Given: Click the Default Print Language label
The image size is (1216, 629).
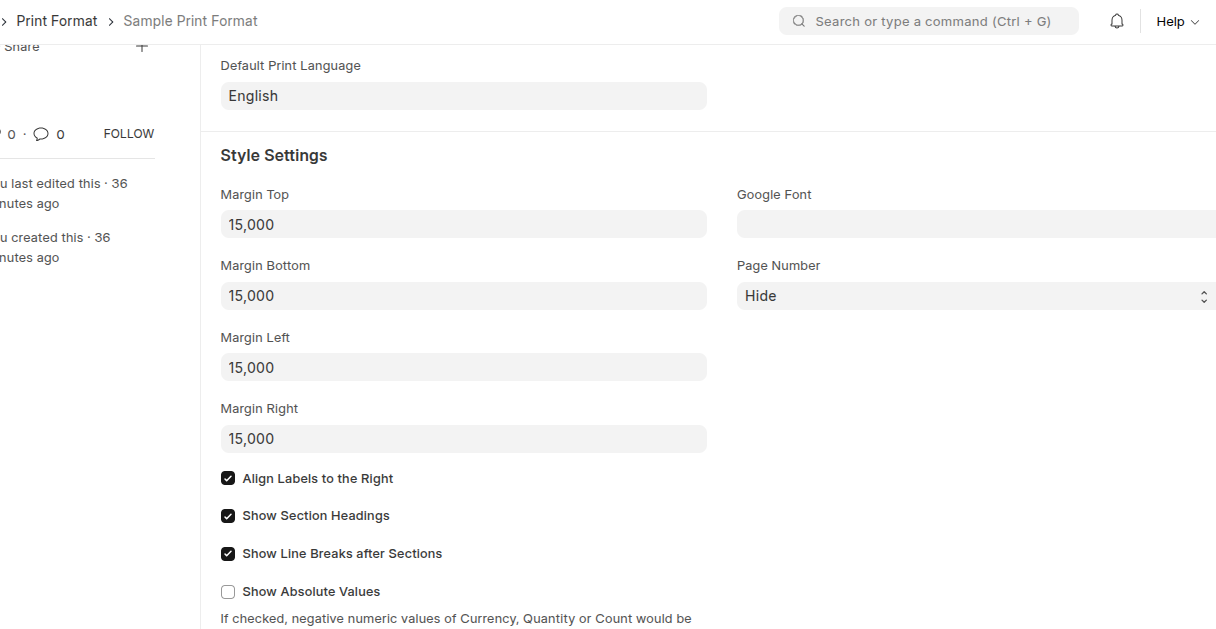Looking at the screenshot, I should tap(290, 66).
